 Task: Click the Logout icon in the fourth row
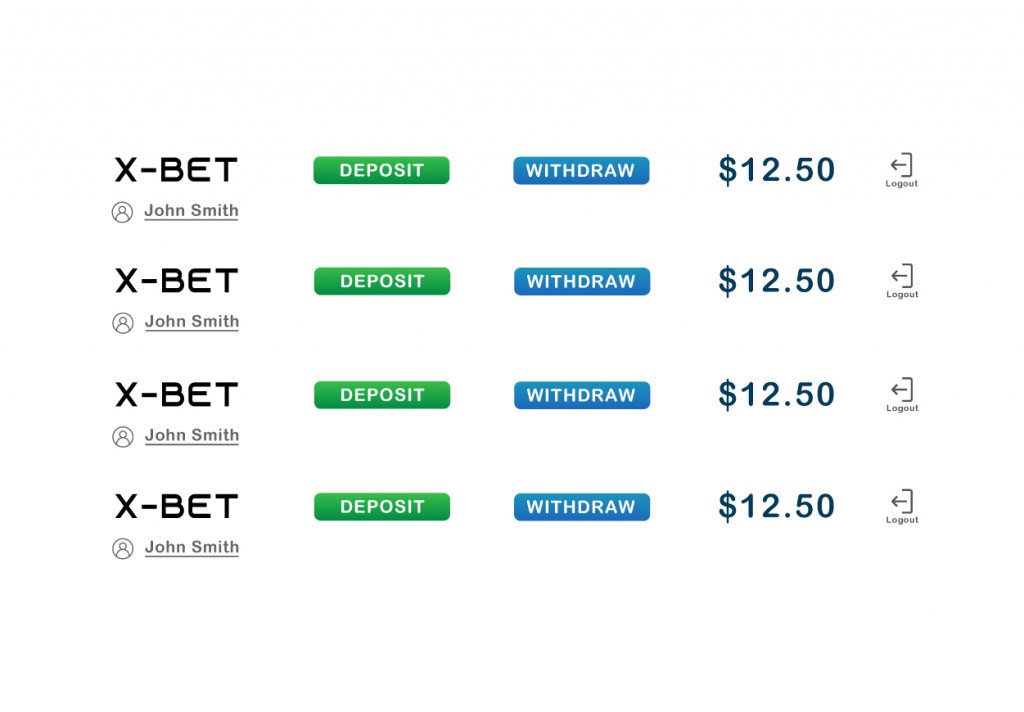[902, 501]
